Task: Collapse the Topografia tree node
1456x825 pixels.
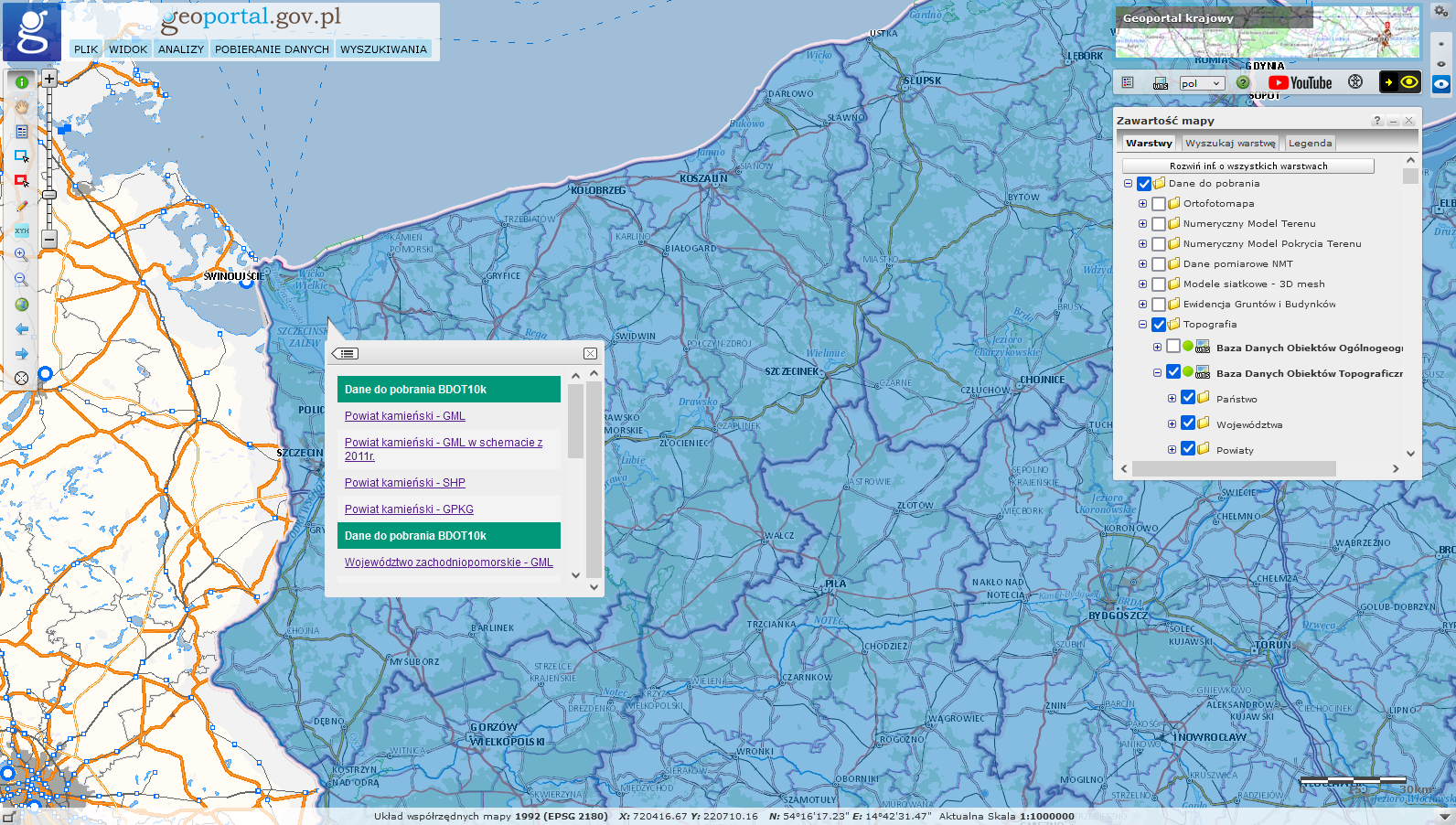Action: pyautogui.click(x=1142, y=325)
